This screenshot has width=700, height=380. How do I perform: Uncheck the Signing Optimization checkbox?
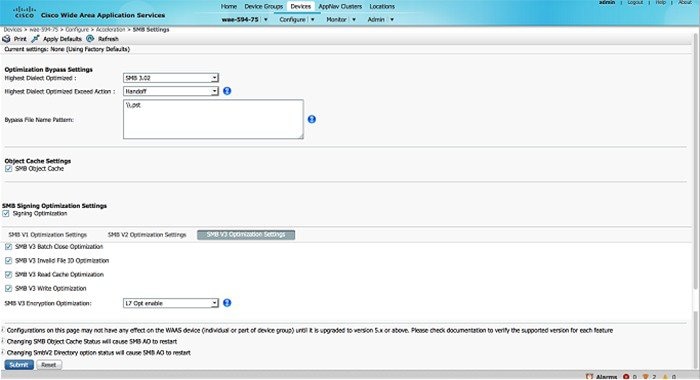pos(6,214)
